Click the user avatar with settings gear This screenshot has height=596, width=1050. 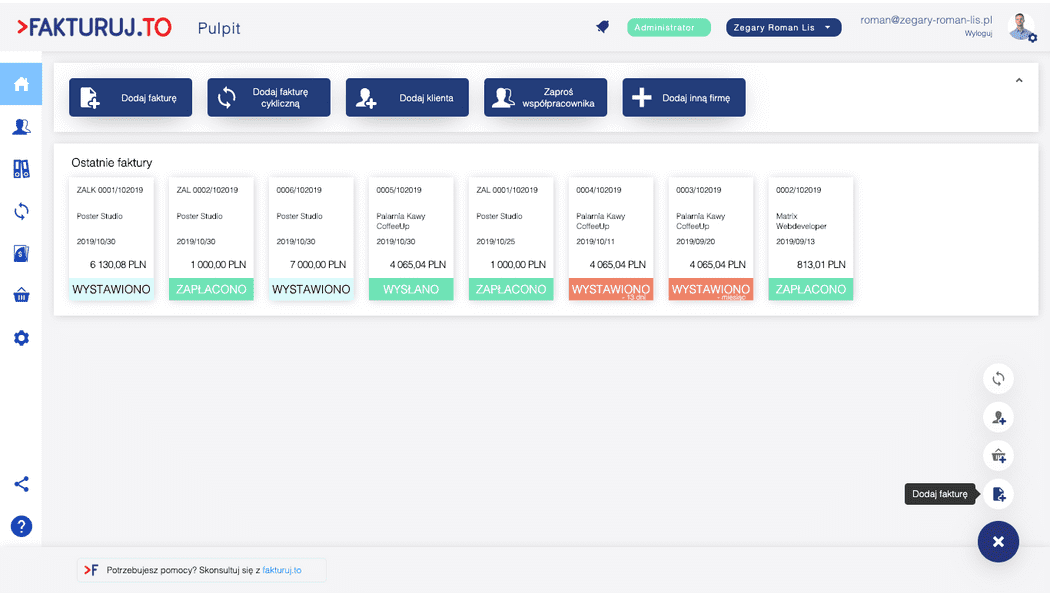click(x=1021, y=27)
